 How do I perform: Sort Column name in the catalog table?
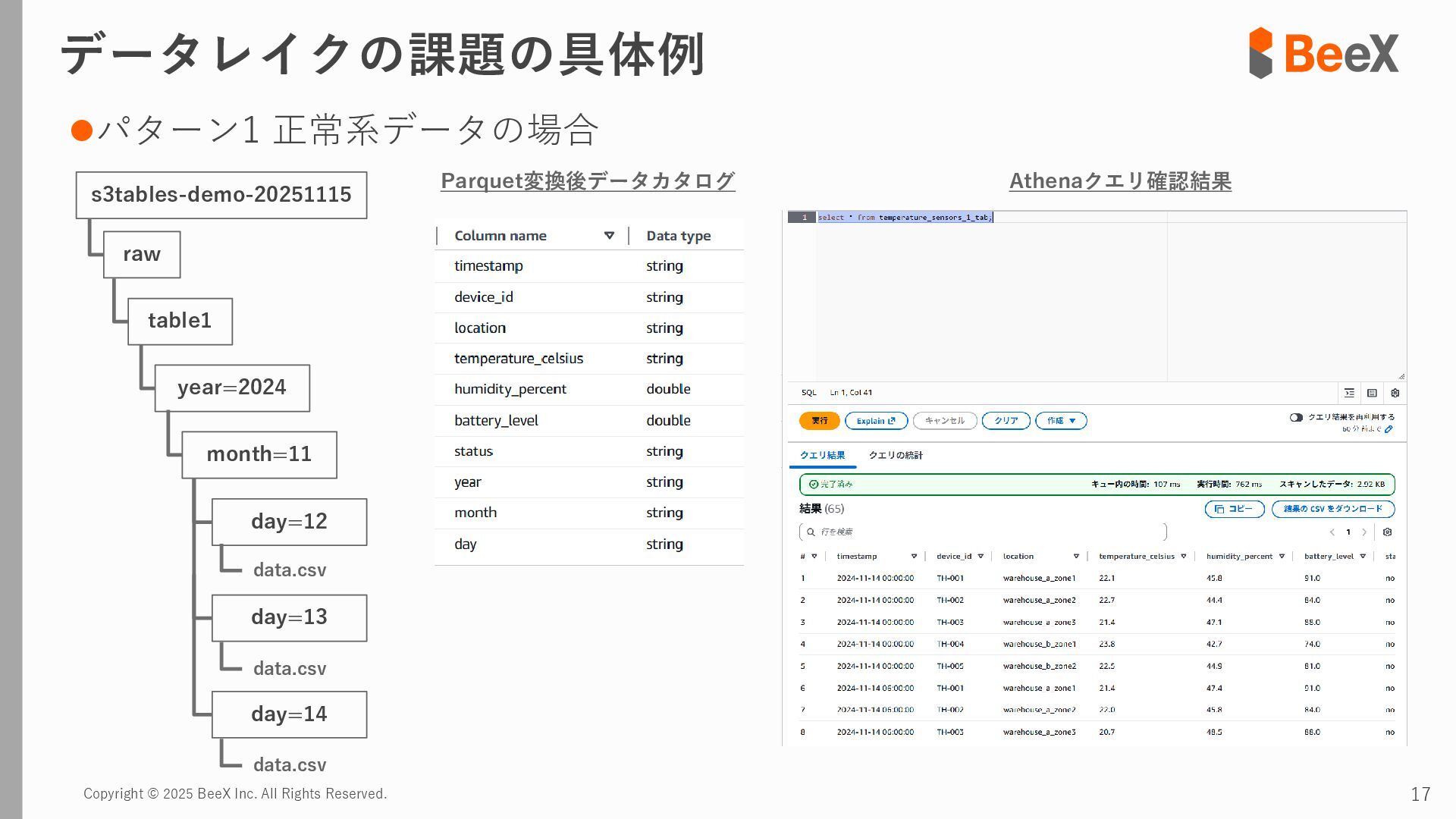(609, 236)
